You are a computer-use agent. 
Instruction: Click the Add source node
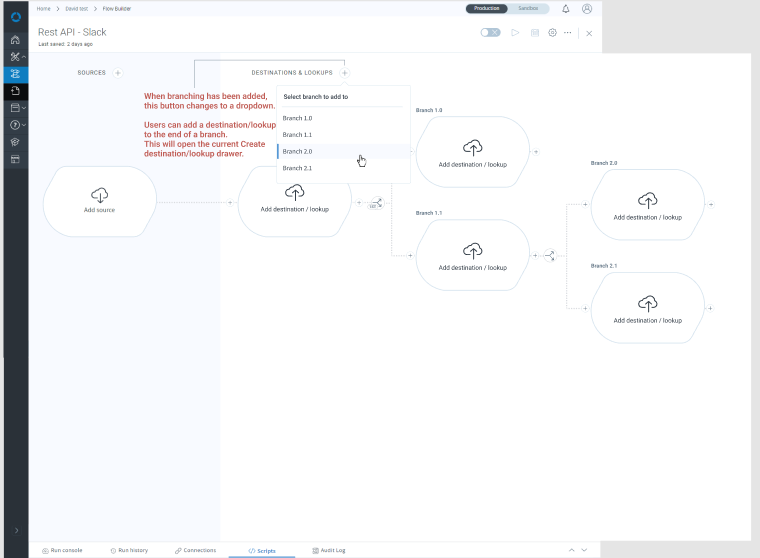[99, 202]
